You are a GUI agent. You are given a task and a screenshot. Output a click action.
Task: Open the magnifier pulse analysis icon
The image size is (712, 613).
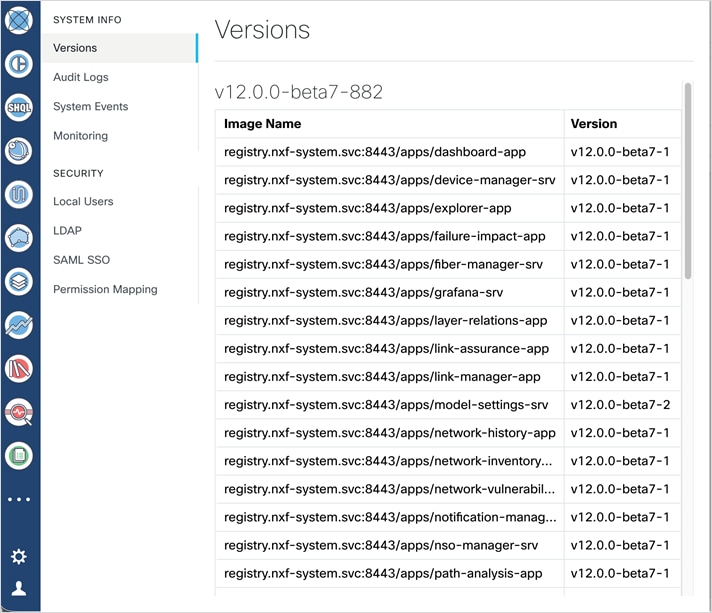click(x=19, y=412)
